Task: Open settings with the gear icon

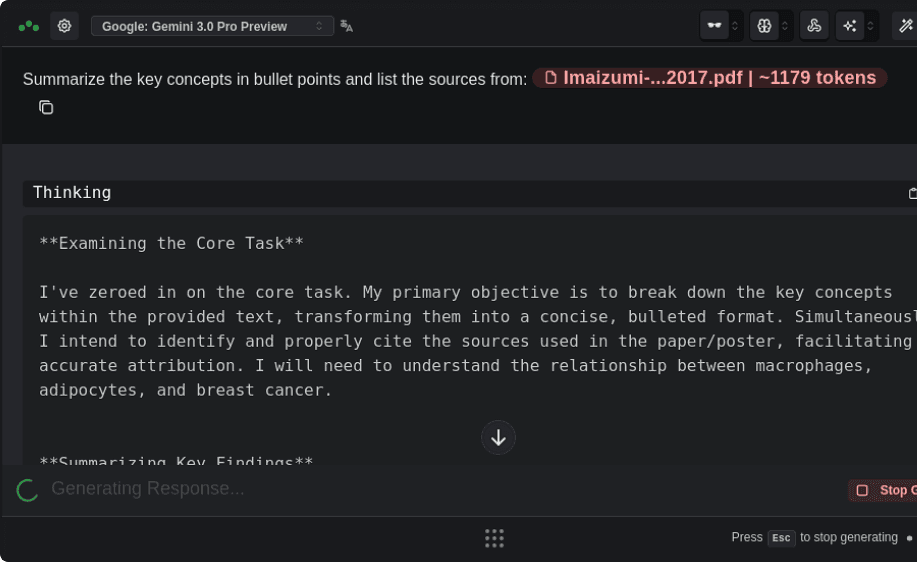Action: (x=65, y=26)
